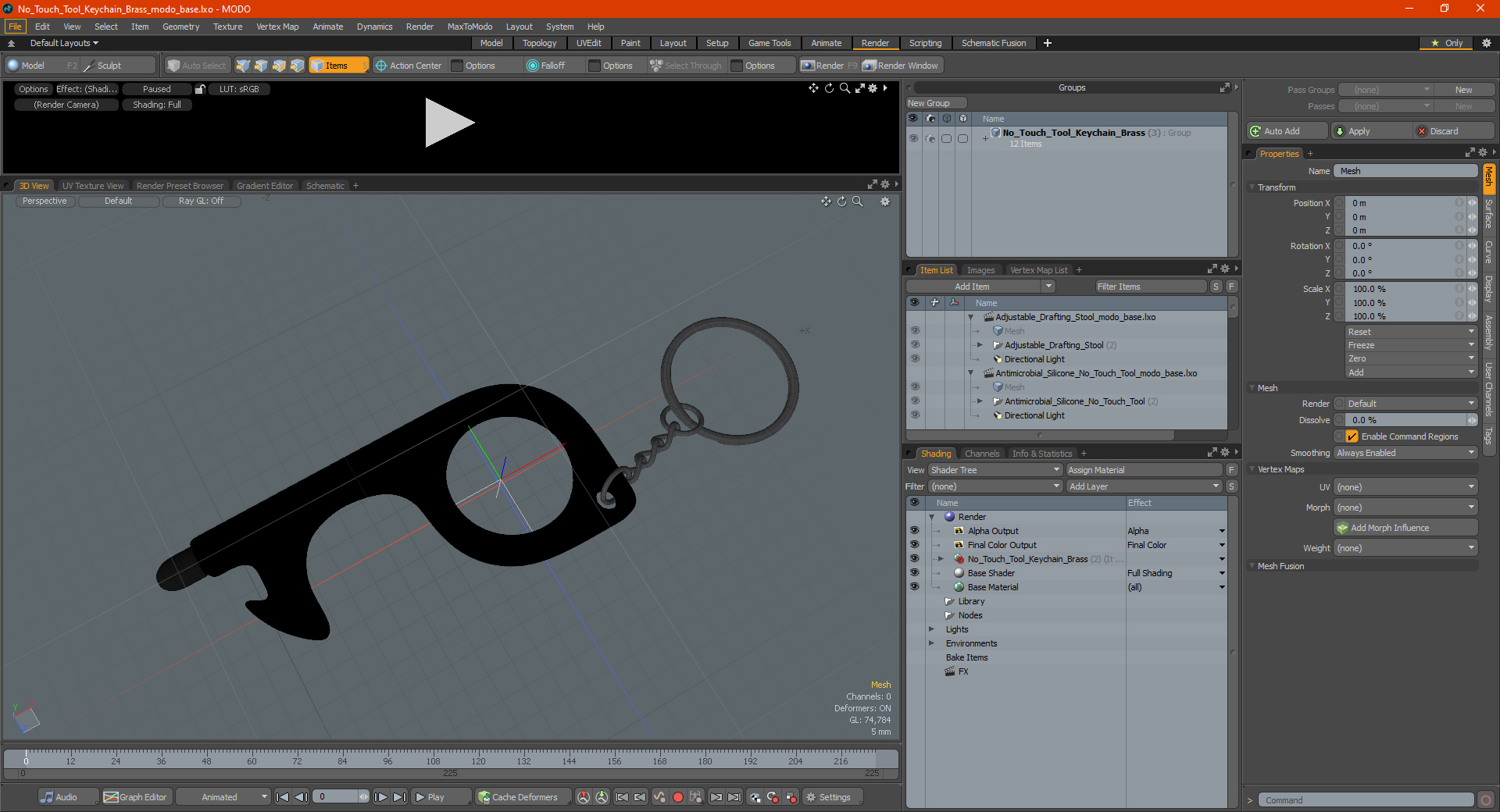Hide the Antimicrobial_Silicone_No_Touch_Tool group
The width and height of the screenshot is (1500, 812).
[915, 401]
